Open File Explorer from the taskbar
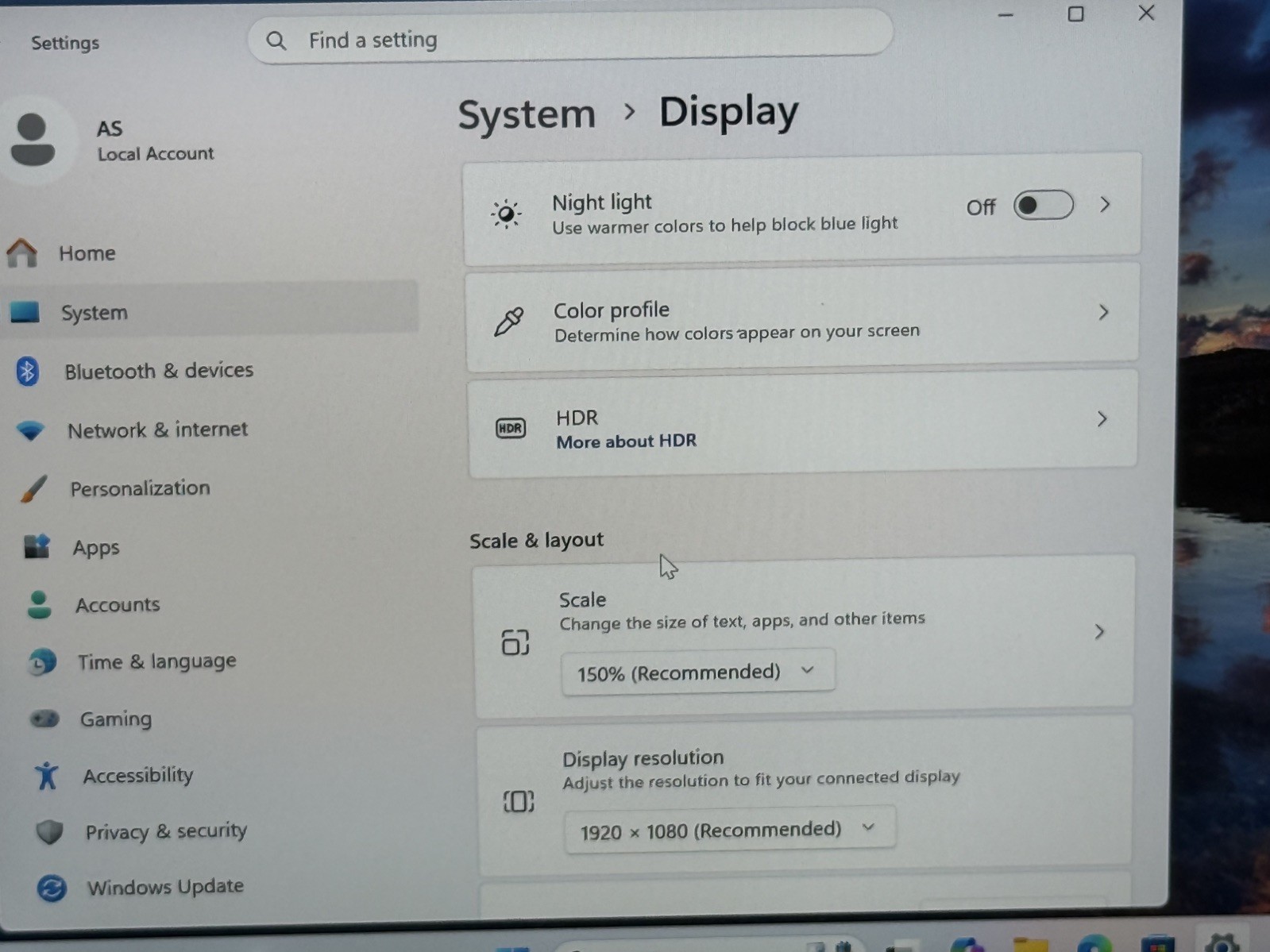The image size is (1270, 952). click(x=1029, y=945)
